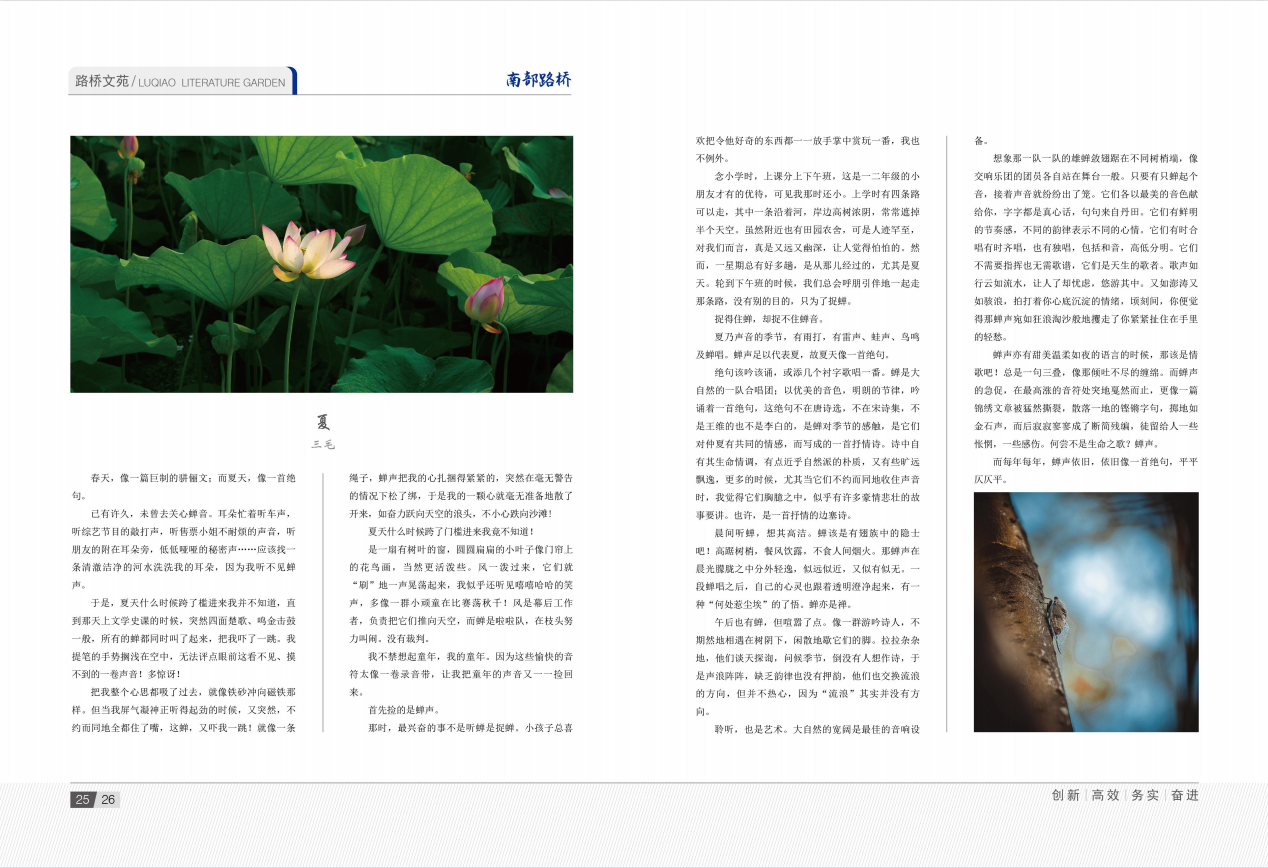Click the 路桥文苑 section header text
The width and height of the screenshot is (1268, 868).
pyautogui.click(x=102, y=82)
